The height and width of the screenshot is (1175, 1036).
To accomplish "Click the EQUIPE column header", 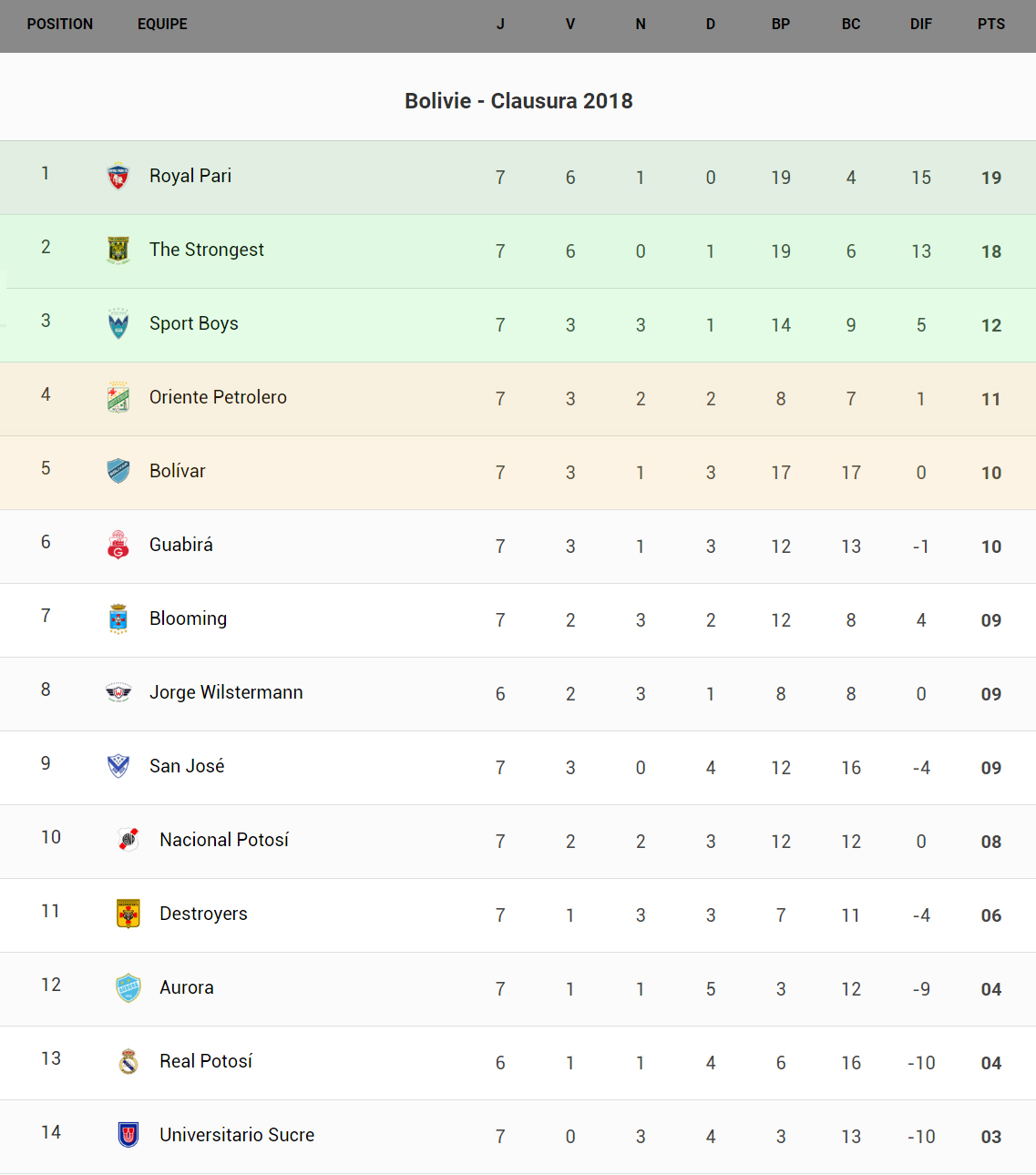I will tap(162, 25).
